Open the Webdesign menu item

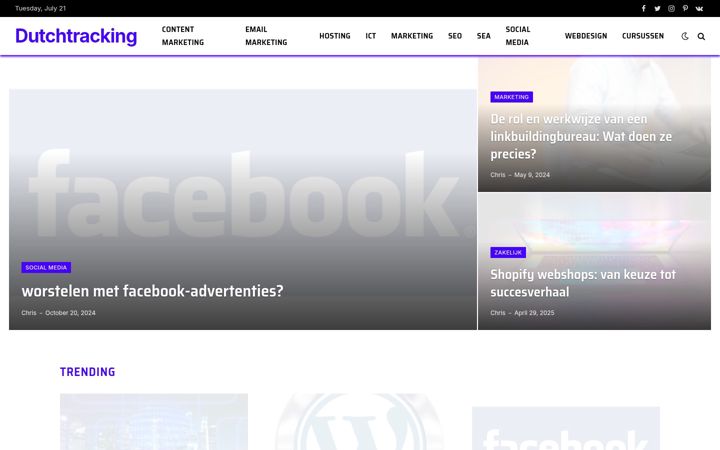click(586, 36)
